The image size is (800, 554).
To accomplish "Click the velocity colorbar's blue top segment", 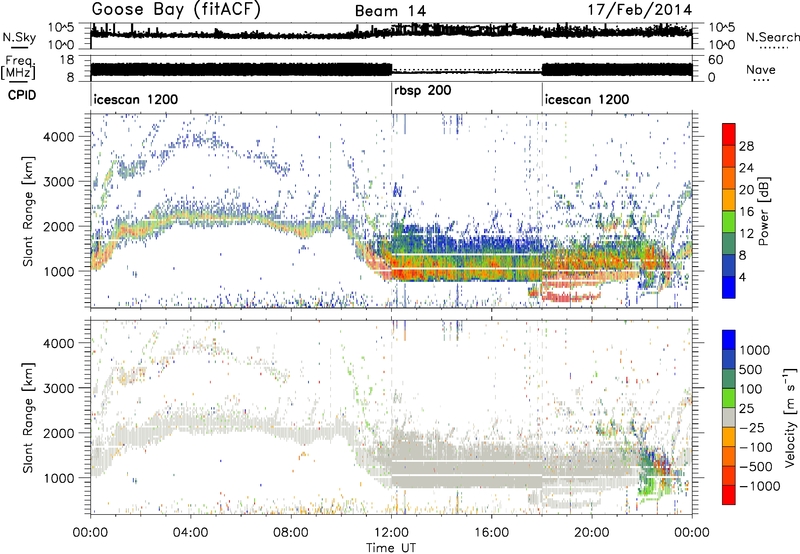I will (729, 339).
